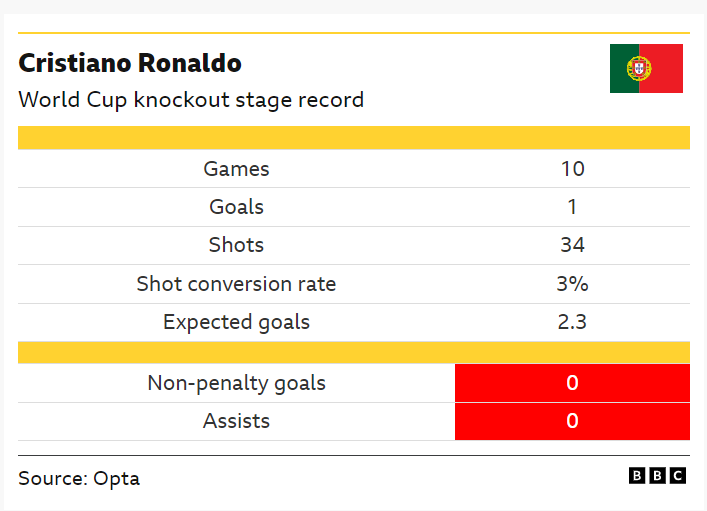707x511 pixels.
Task: Select the Goals value 1
Action: point(572,207)
